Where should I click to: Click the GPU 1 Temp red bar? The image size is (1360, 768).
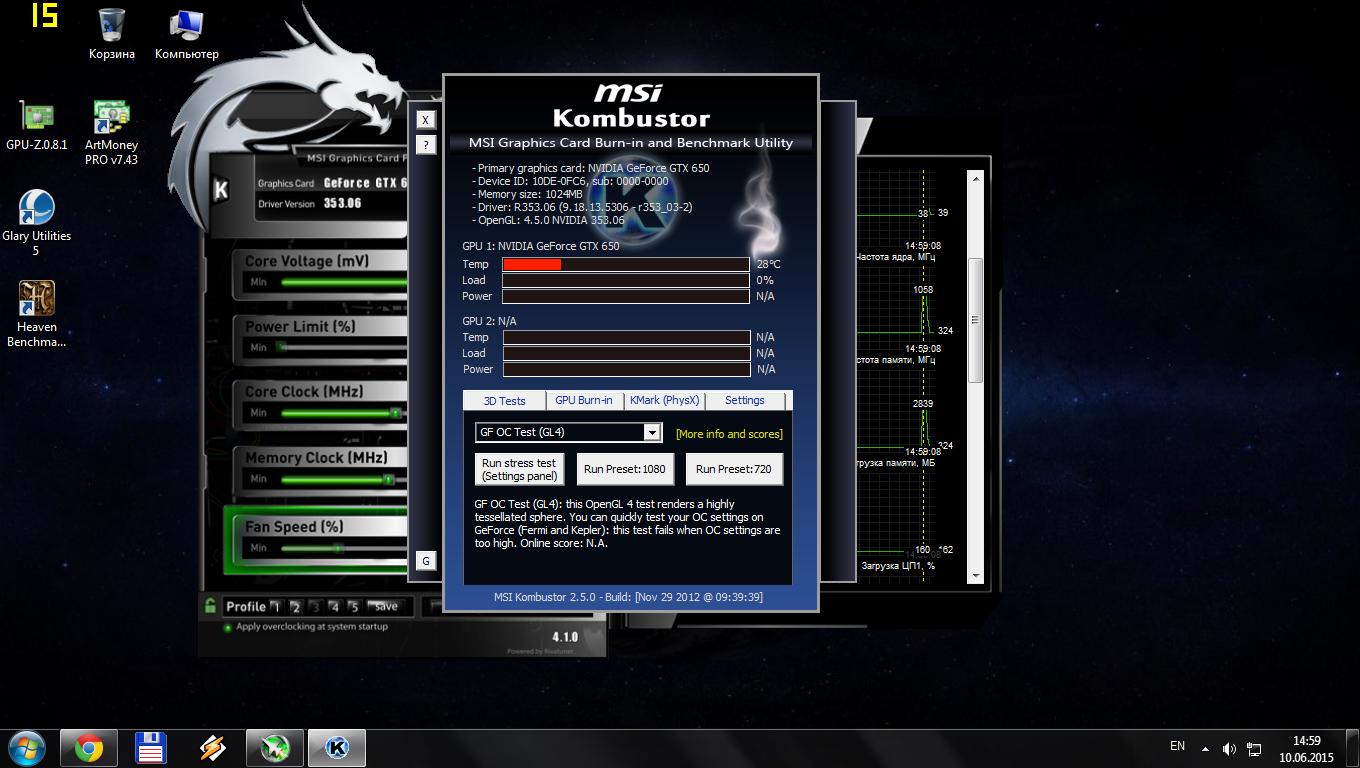pos(532,264)
